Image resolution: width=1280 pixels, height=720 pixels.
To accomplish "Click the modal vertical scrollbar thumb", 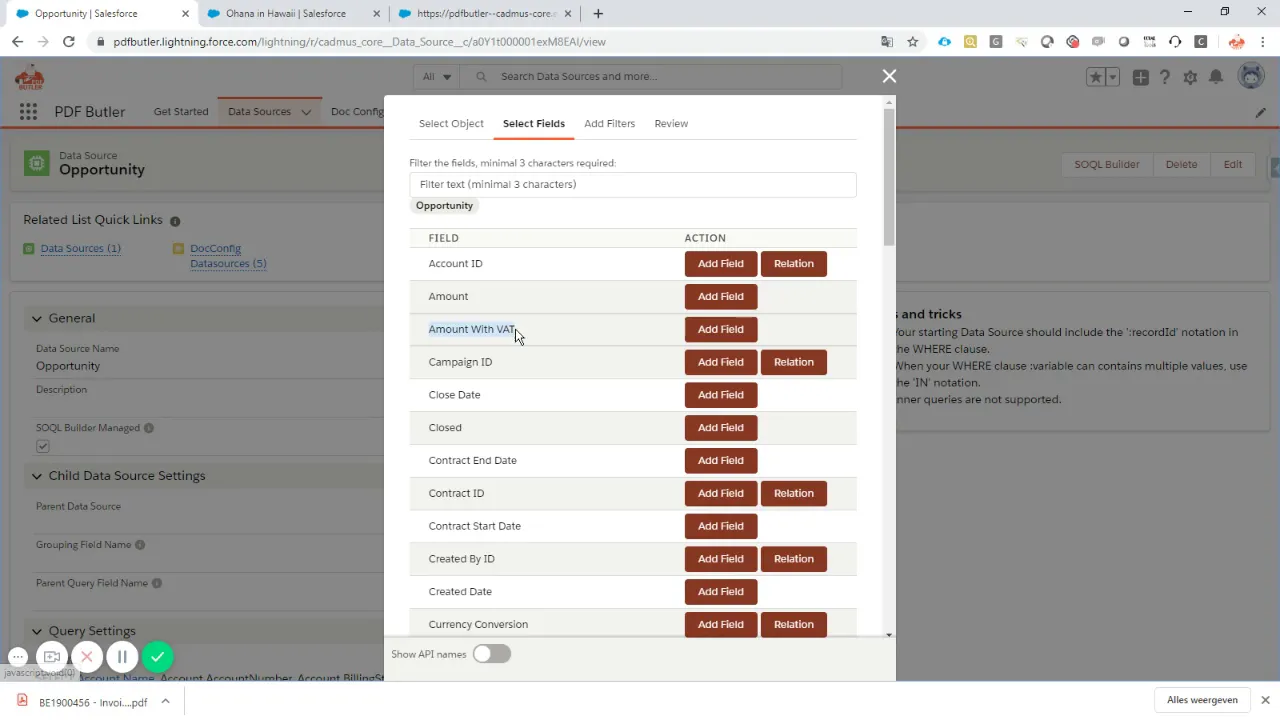I will pyautogui.click(x=889, y=175).
